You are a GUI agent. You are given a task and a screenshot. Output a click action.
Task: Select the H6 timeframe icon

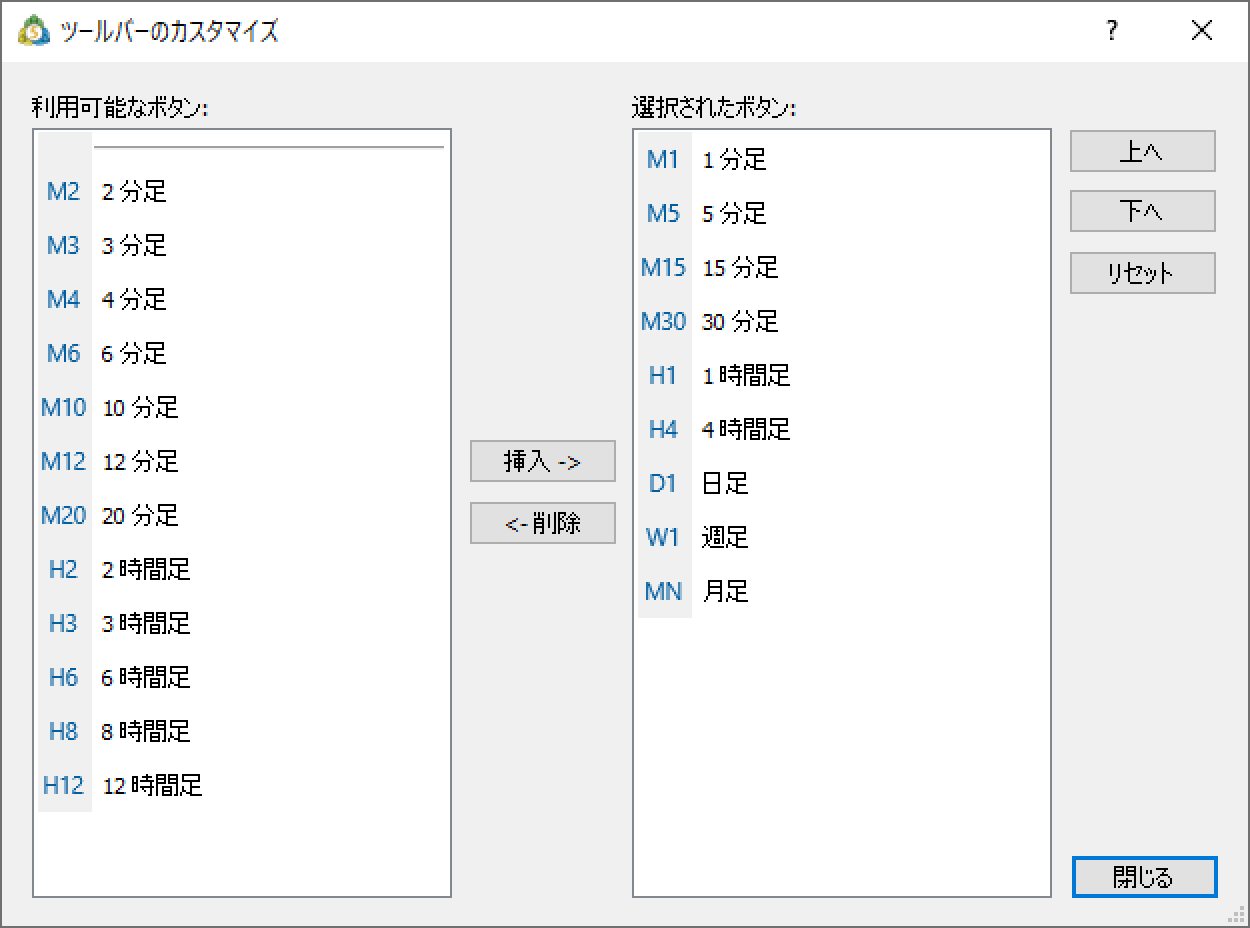pos(63,677)
